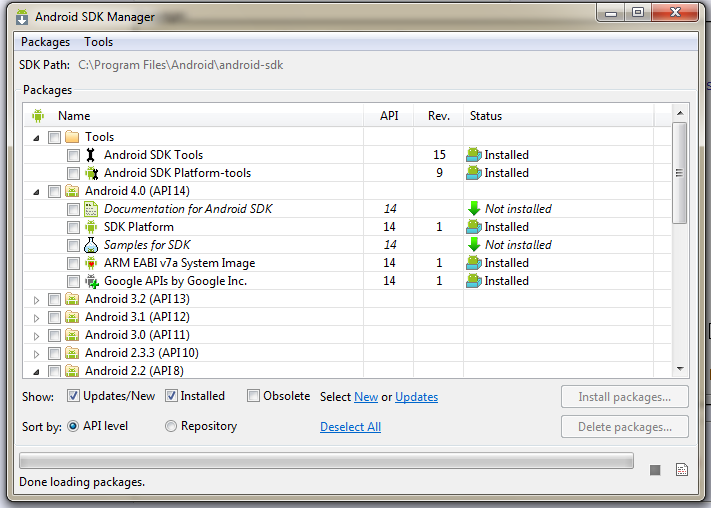711x508 pixels.
Task: Click the Android 4.0 (API 14) package icon
Action: pos(72,191)
